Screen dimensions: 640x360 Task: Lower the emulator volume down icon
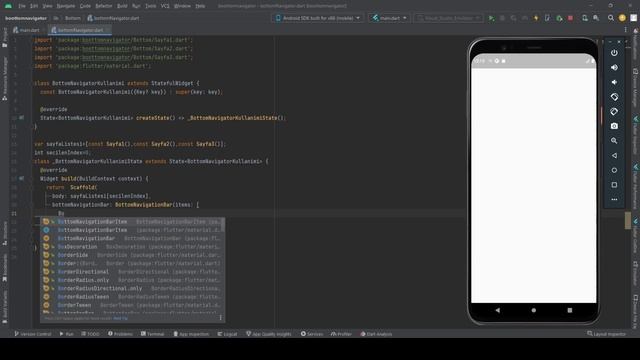click(x=614, y=82)
